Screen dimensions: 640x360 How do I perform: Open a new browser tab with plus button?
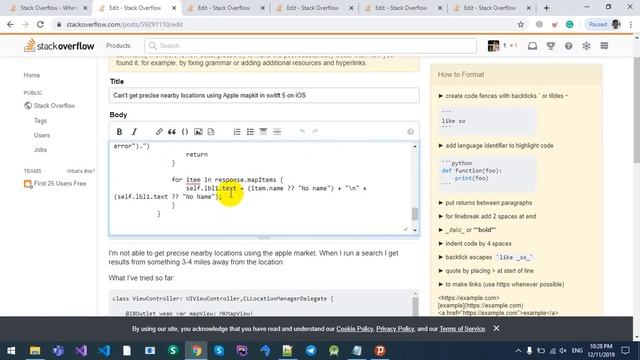(546, 8)
